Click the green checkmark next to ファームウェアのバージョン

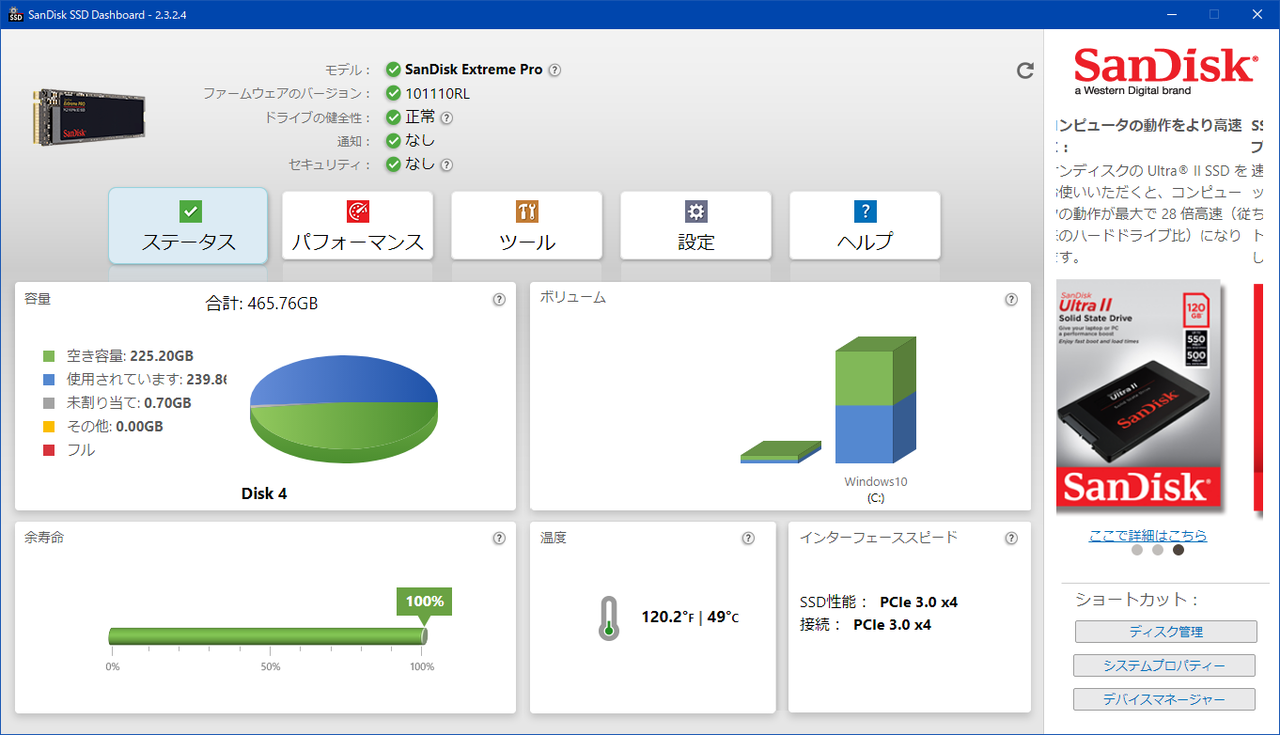[x=394, y=94]
